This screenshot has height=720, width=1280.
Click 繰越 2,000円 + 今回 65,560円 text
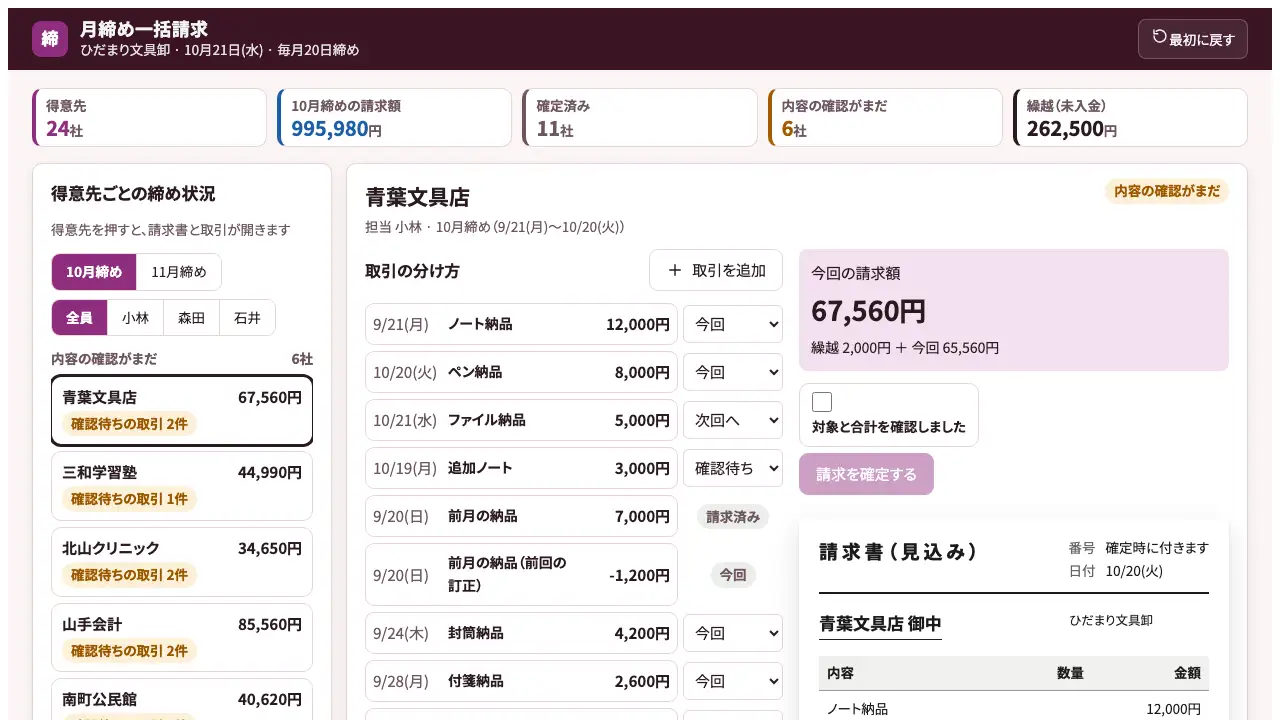905,348
